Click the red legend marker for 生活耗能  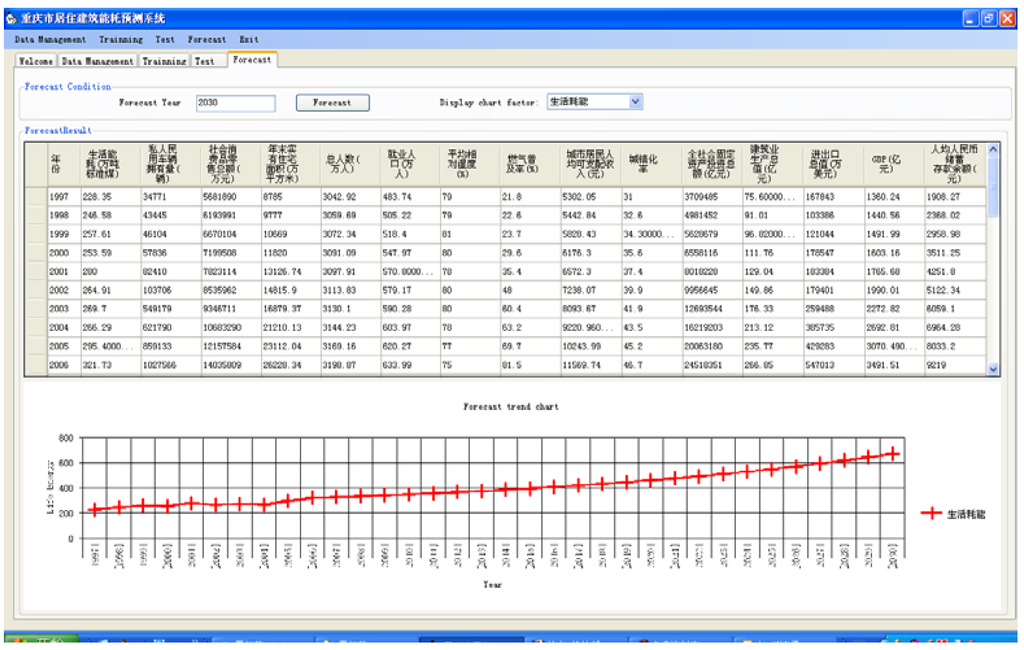coord(930,513)
